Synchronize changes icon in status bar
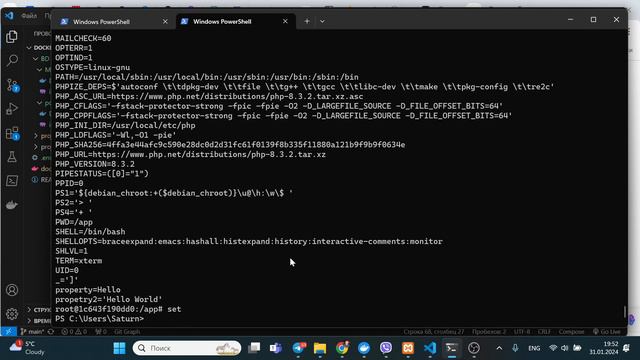The height and width of the screenshot is (360, 640). tap(51, 332)
